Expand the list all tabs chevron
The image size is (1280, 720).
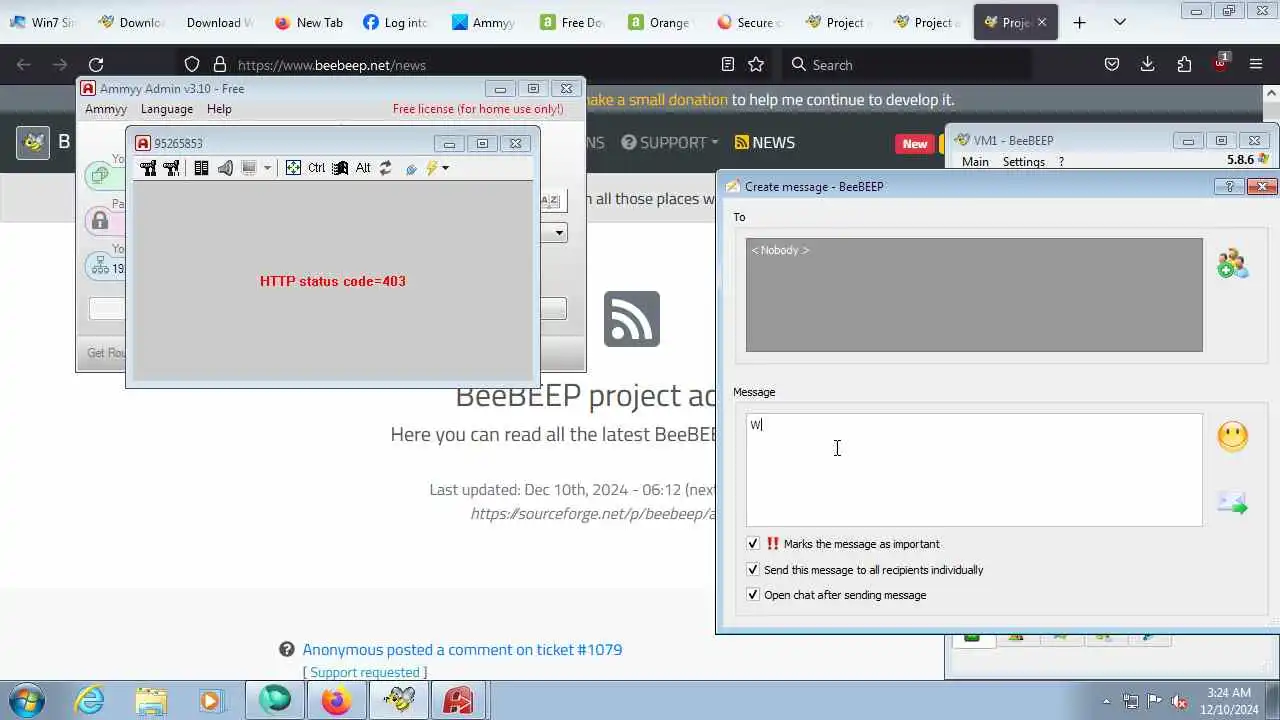tap(1120, 22)
